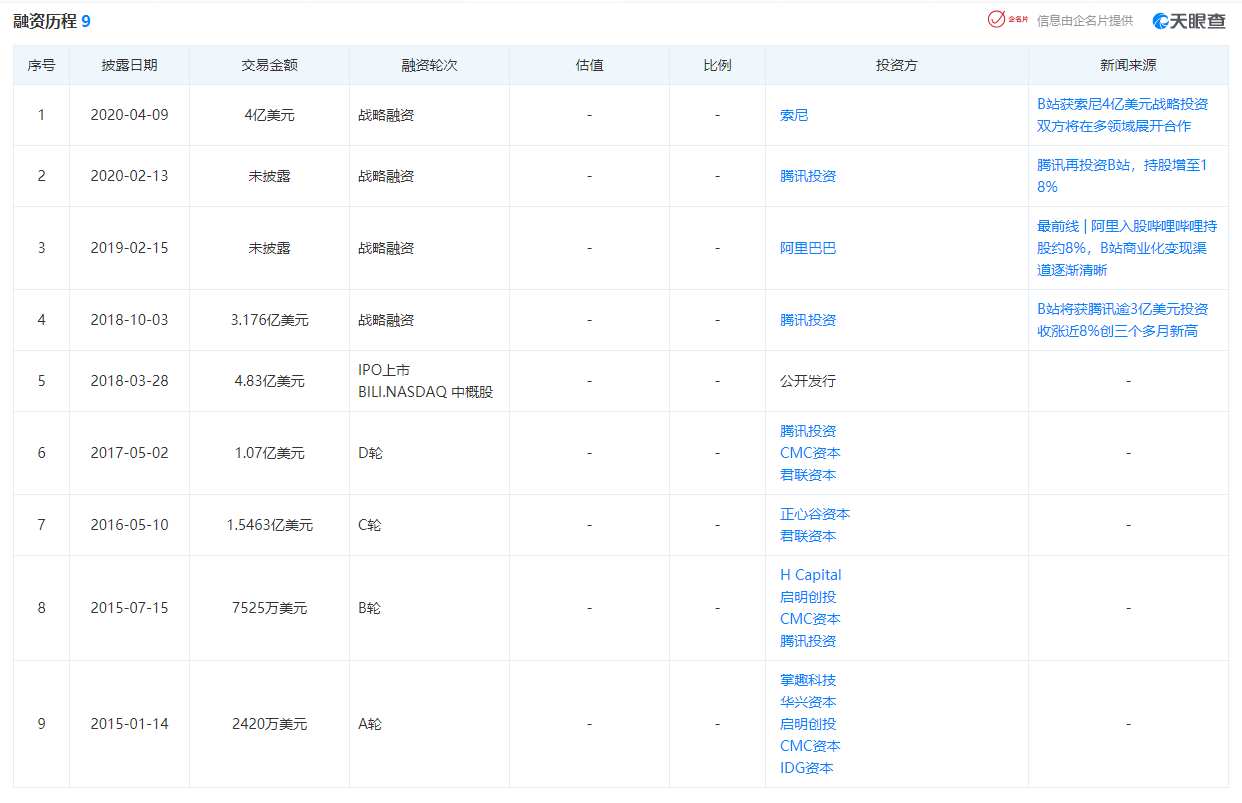Click the 比例 column header
This screenshot has width=1242, height=803.
[717, 65]
